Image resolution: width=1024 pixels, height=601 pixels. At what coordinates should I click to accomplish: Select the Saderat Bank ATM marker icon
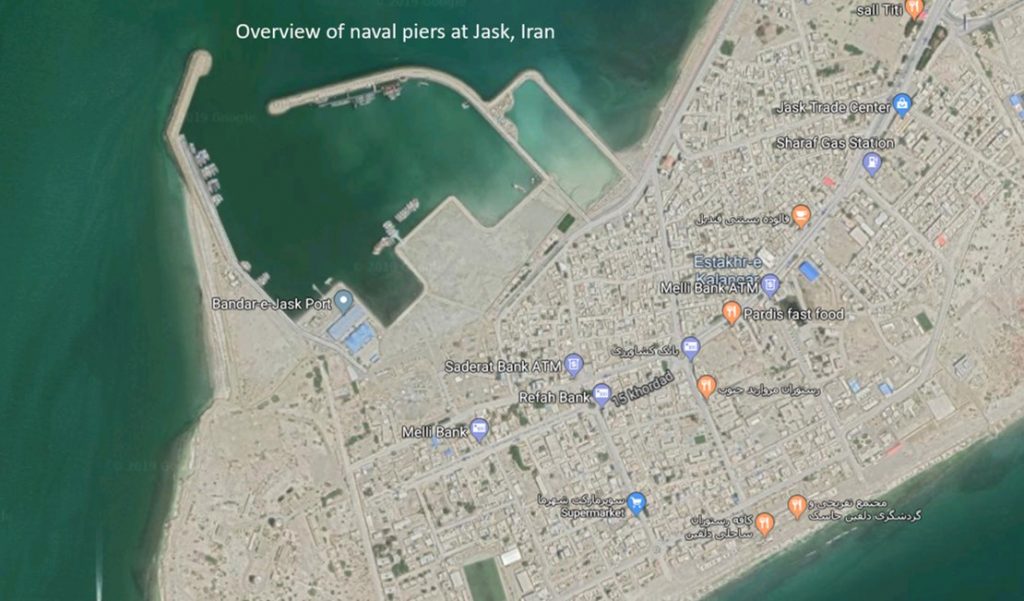(573, 365)
